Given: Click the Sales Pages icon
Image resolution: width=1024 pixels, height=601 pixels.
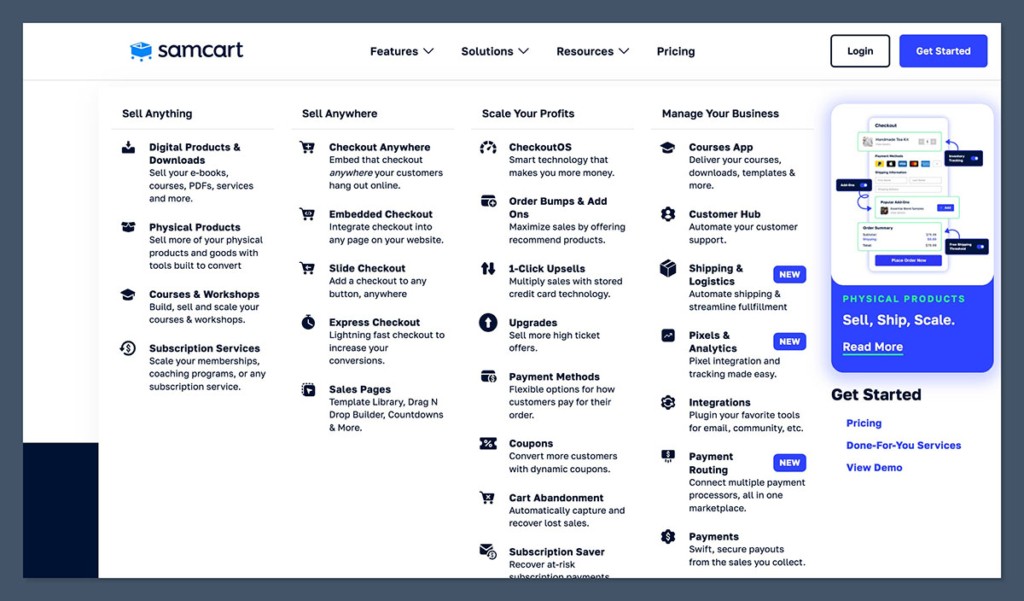Looking at the screenshot, I should 308,389.
